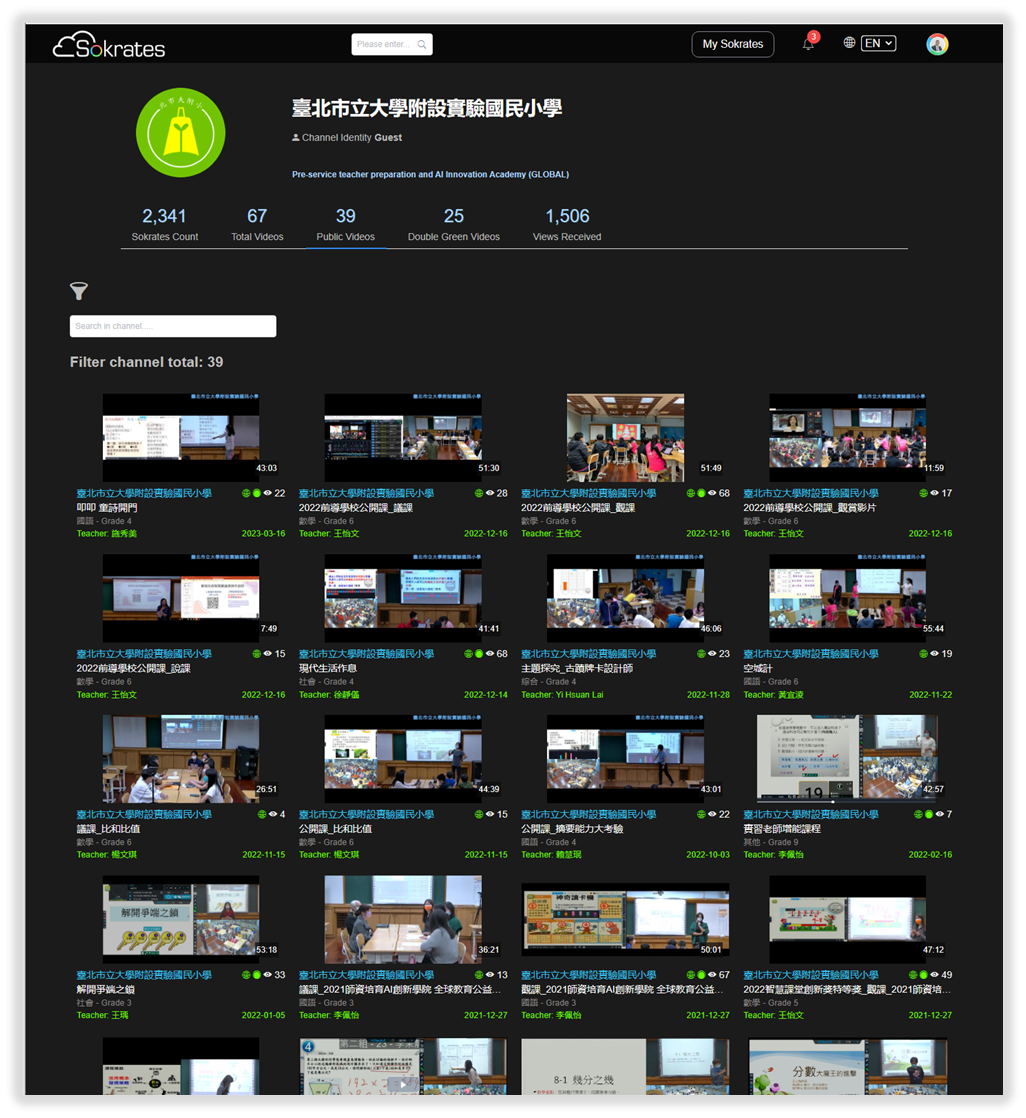This screenshot has height=1118, width=1026.
Task: Click the eye icon next to 49 views
Action: click(935, 975)
